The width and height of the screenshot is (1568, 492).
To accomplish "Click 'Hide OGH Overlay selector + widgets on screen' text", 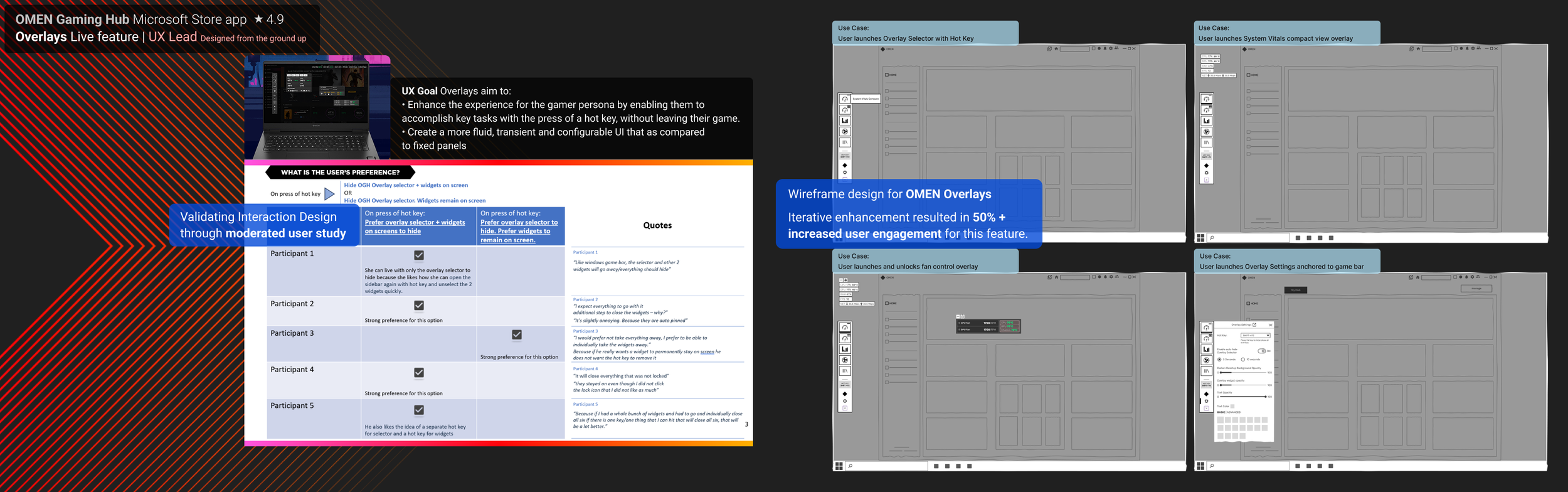I will click(406, 185).
